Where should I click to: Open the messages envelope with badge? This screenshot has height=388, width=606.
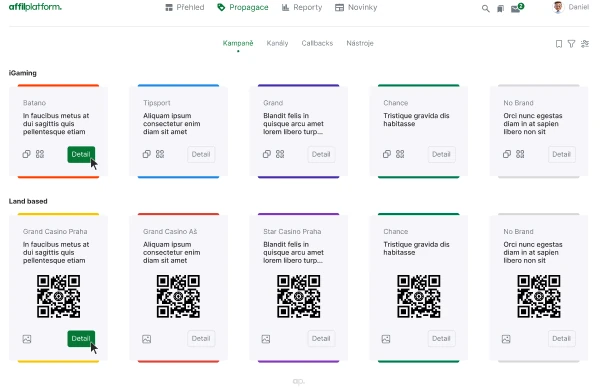pyautogui.click(x=517, y=8)
